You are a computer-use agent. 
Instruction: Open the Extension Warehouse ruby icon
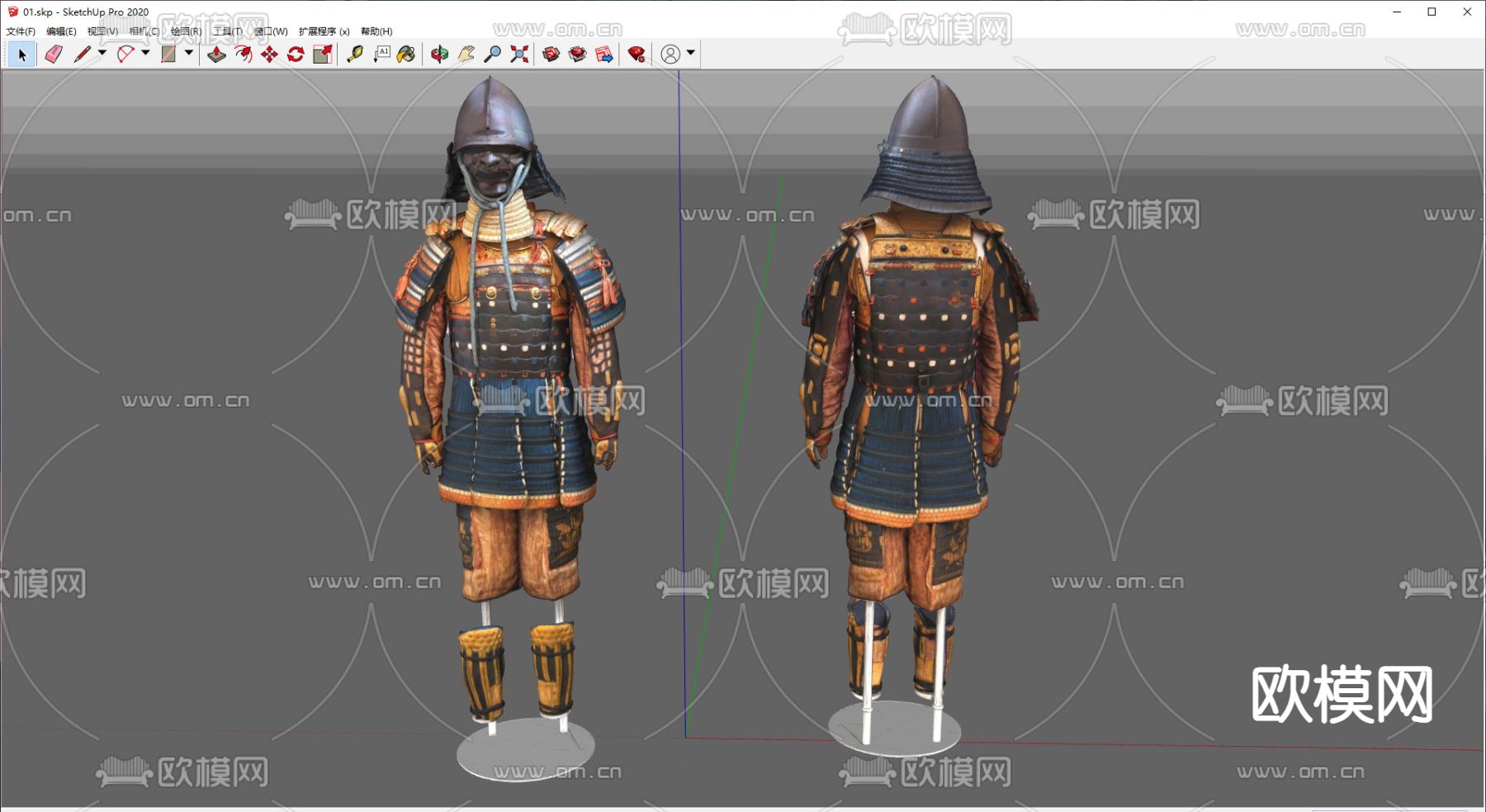637,54
